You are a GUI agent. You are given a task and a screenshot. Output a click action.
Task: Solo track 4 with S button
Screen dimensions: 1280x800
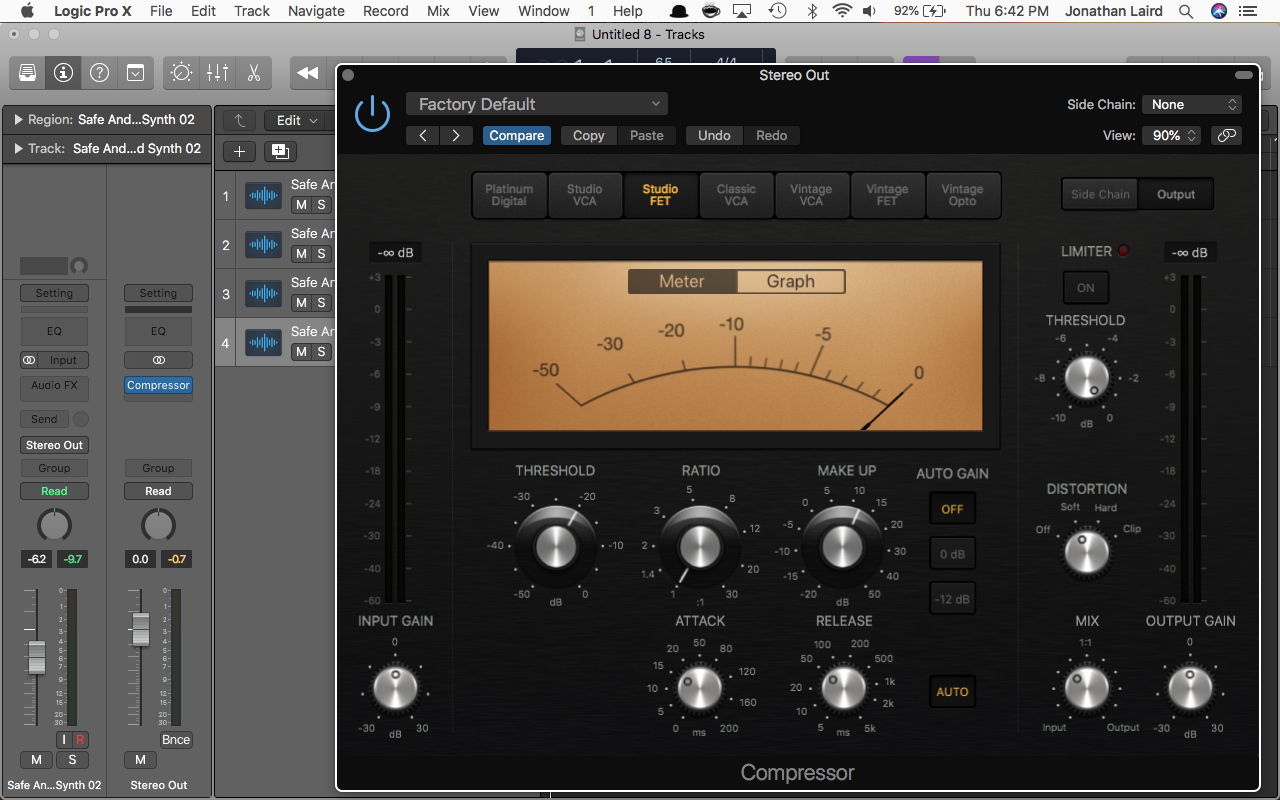(321, 351)
